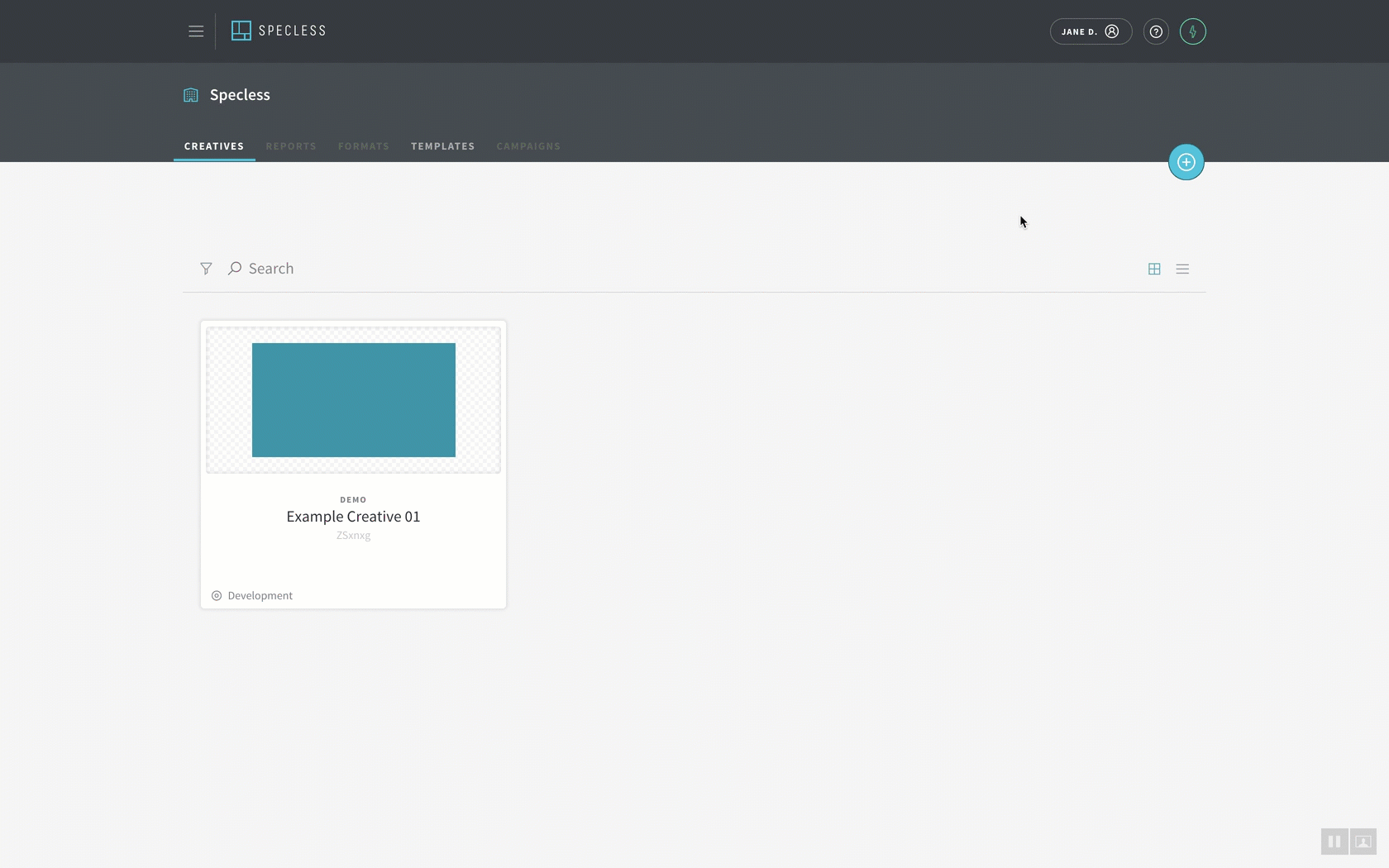
Task: Click the green lightning bolt icon
Action: pos(1192,31)
